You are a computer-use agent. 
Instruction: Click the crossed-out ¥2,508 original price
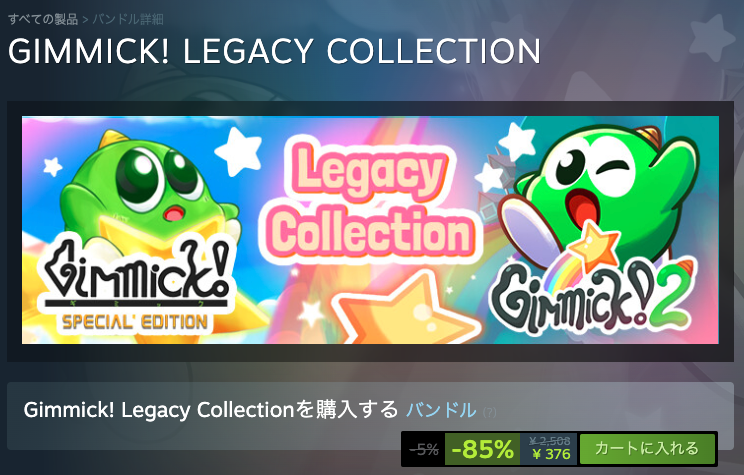(550, 442)
